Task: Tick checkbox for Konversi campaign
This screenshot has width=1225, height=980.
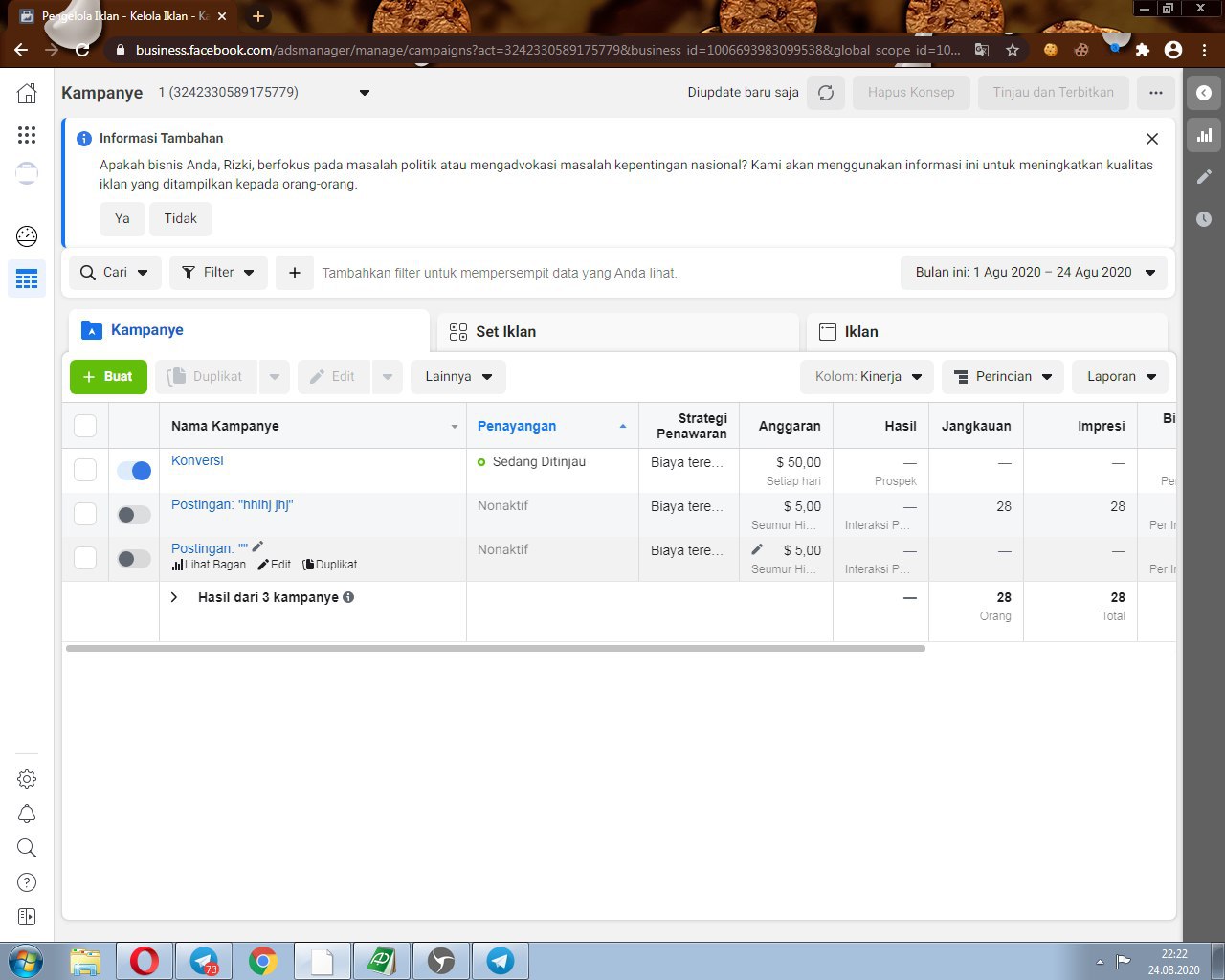Action: click(85, 470)
